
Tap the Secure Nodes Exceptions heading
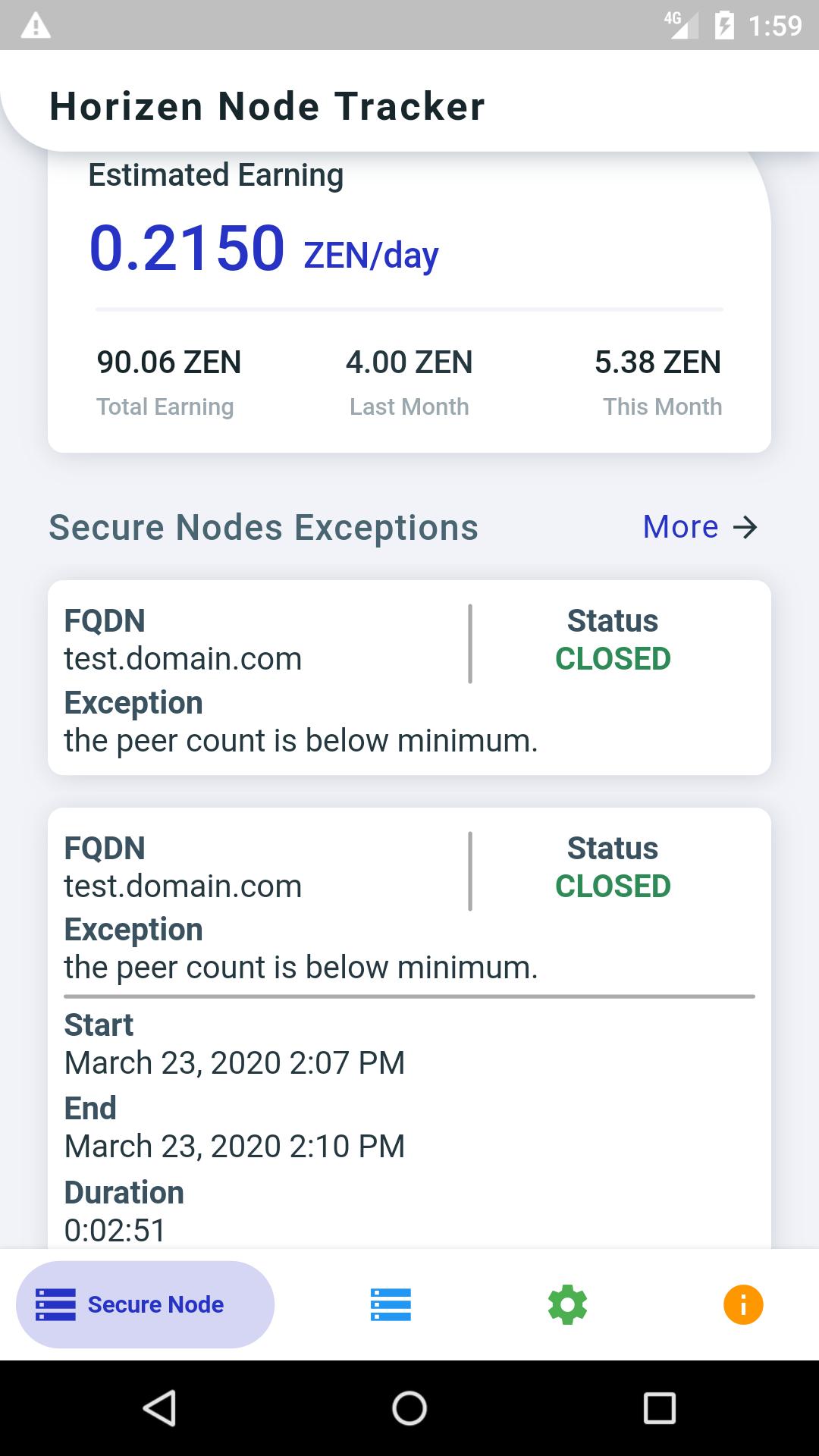pos(263,527)
